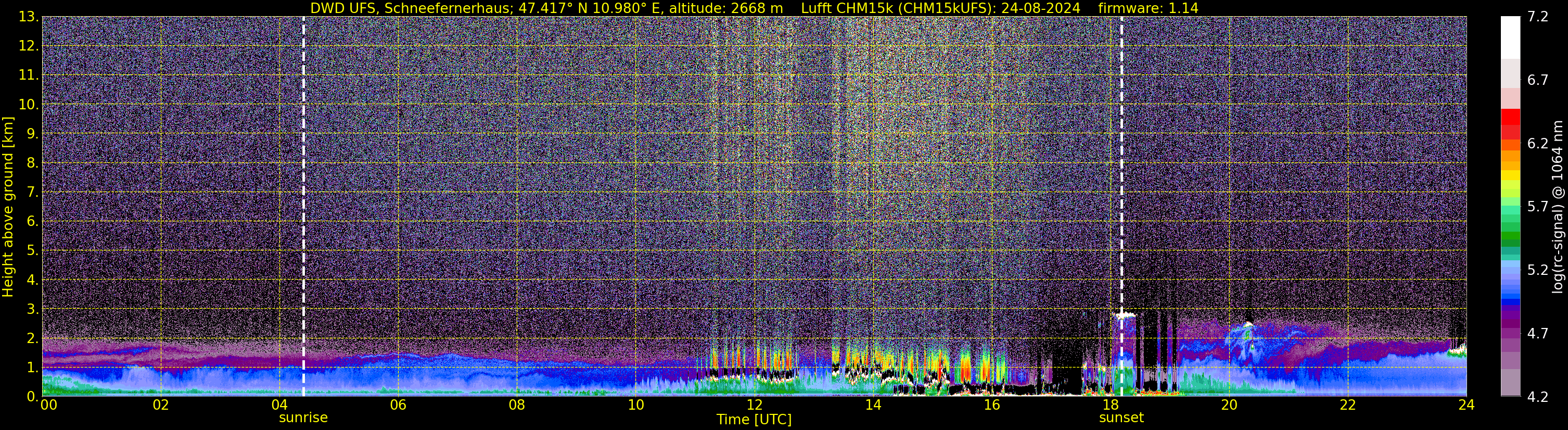Click the y-axis tick label '13.'

click(x=28, y=17)
